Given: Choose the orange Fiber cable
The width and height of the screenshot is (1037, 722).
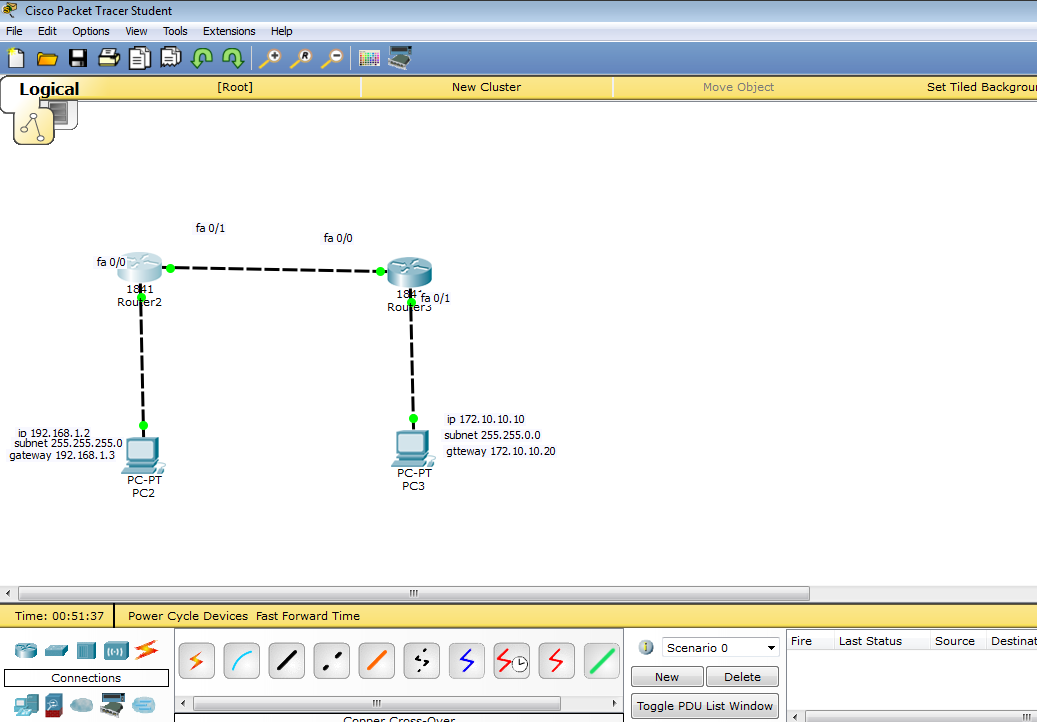Looking at the screenshot, I should pos(376,661).
